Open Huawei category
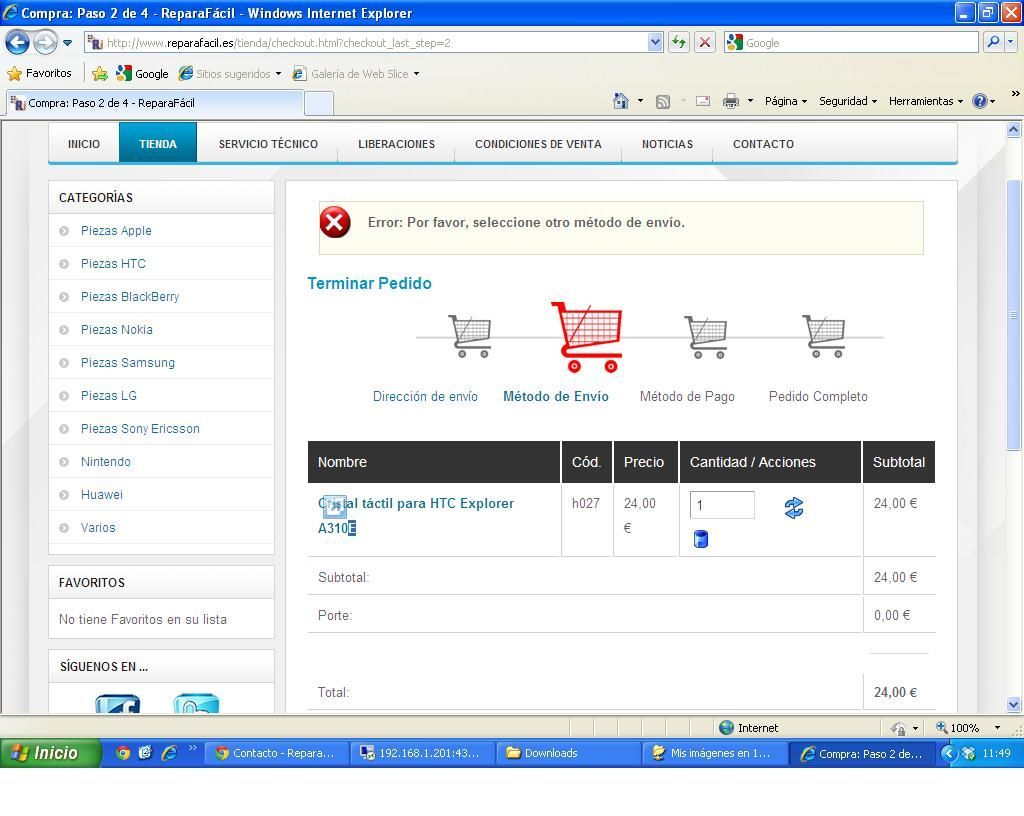The width and height of the screenshot is (1024, 816). point(102,495)
